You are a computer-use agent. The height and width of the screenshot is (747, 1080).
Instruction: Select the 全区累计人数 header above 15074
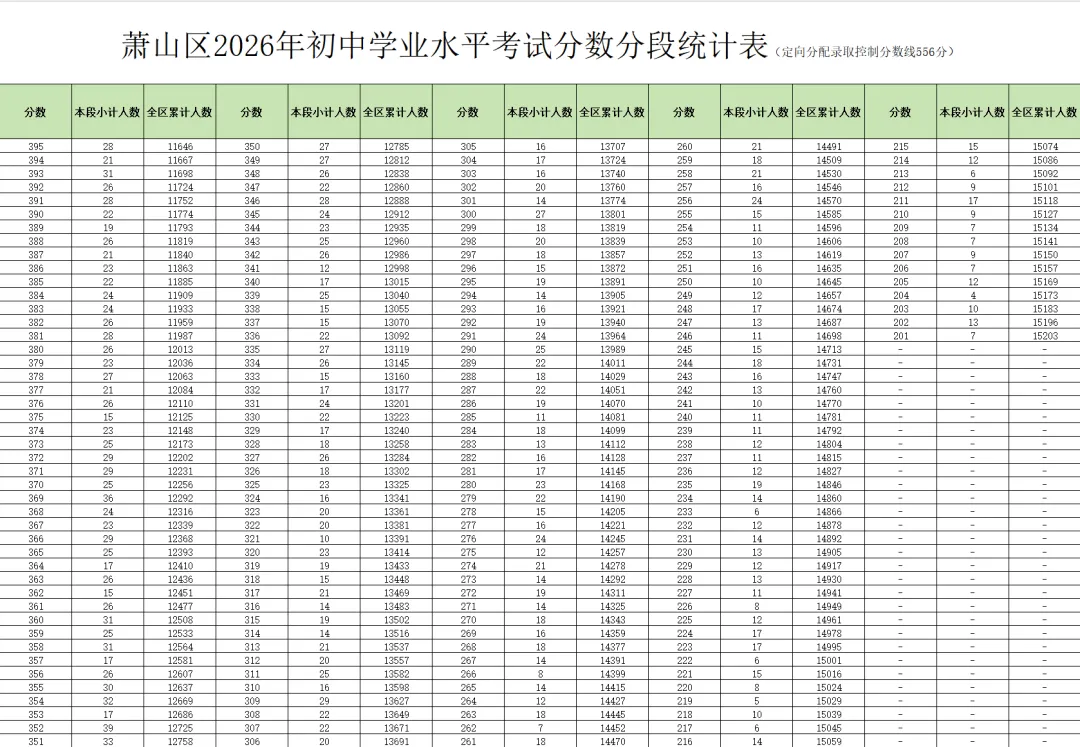1044,112
